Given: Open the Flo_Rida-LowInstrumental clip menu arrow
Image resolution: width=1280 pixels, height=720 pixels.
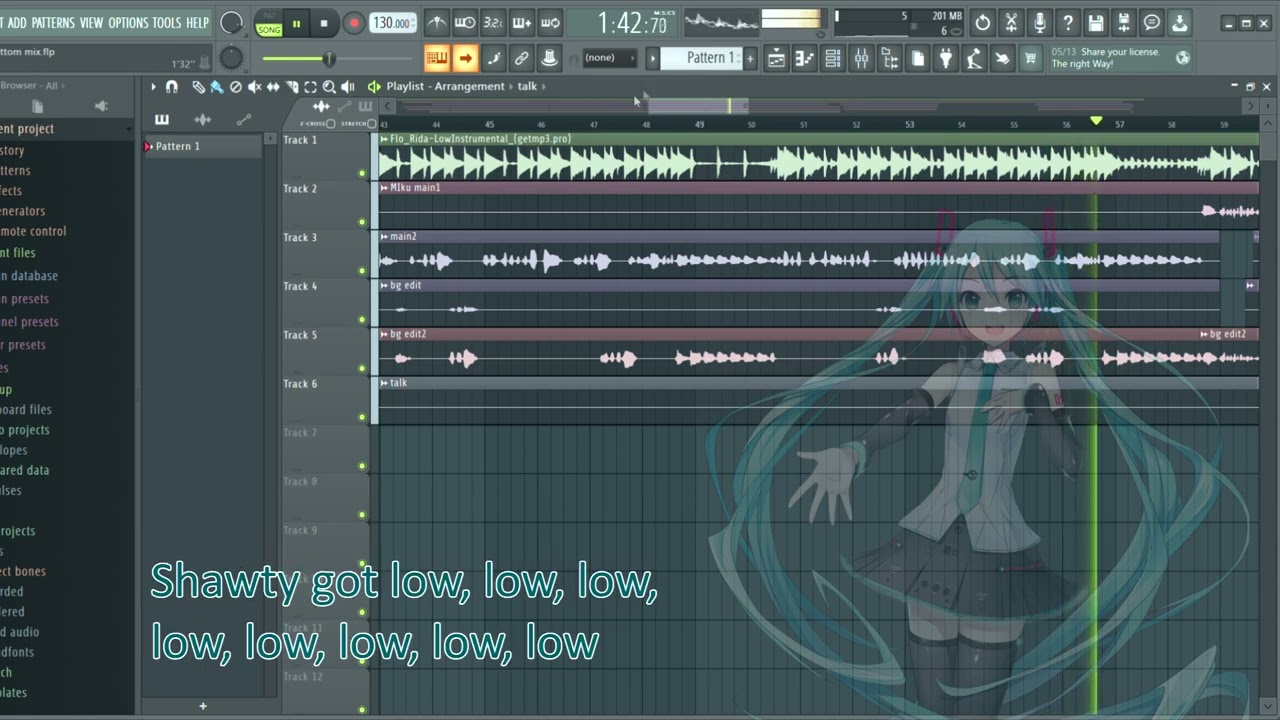Looking at the screenshot, I should pos(385,139).
